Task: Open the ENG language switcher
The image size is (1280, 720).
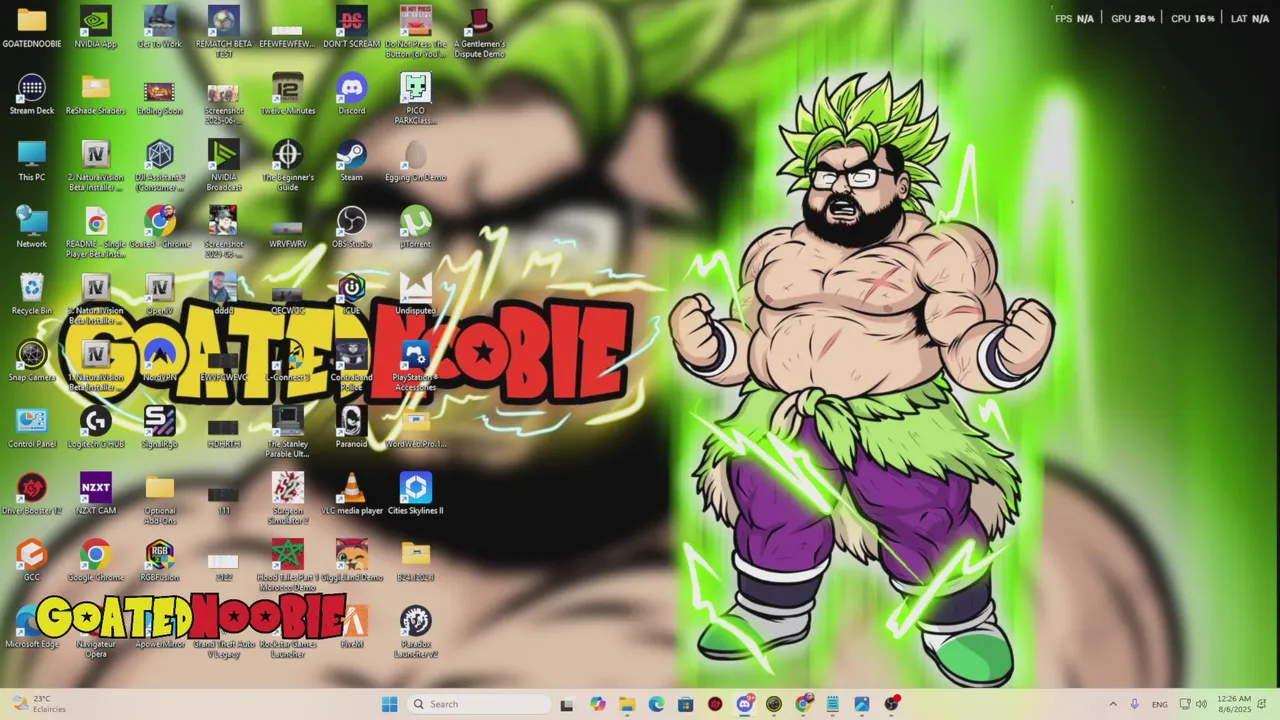Action: coord(1160,704)
